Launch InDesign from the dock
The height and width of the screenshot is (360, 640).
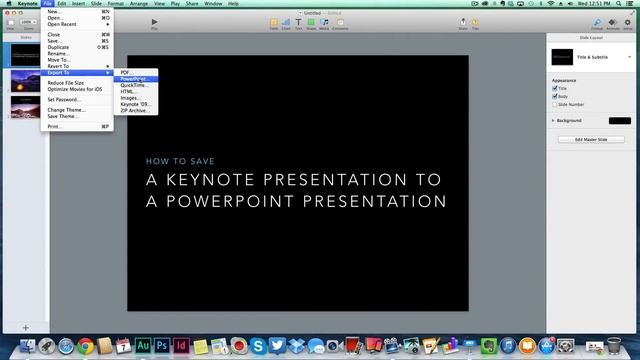click(x=181, y=346)
